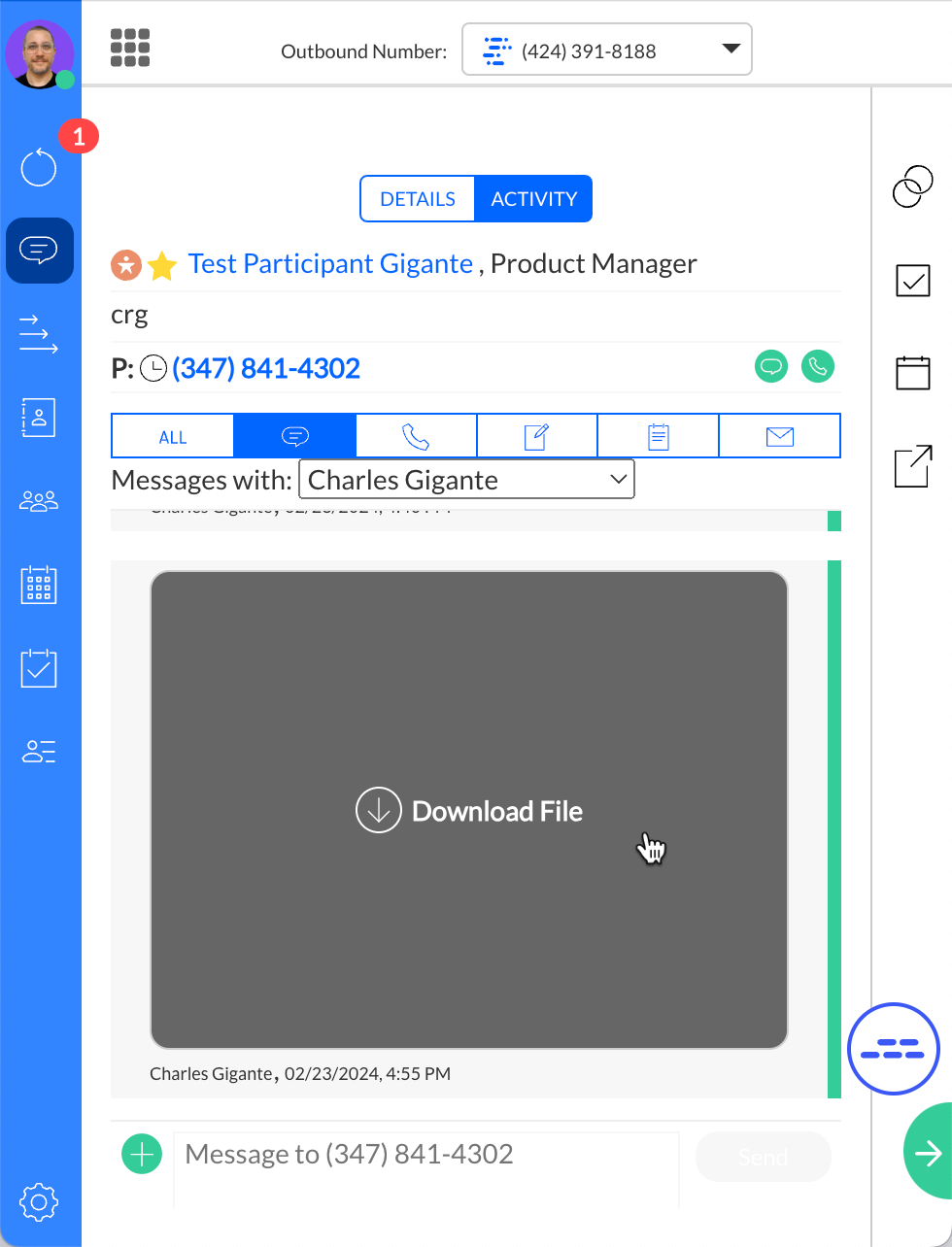Click the green plus attachment button
The image size is (952, 1247).
142,1155
